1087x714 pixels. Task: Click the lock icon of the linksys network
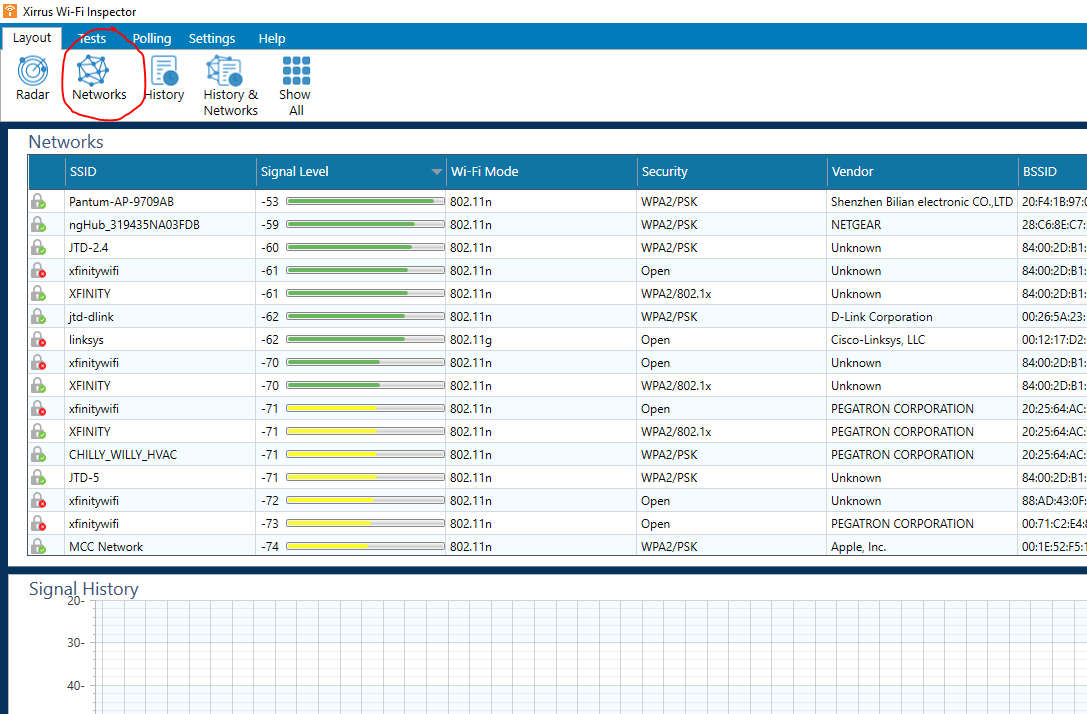[38, 340]
